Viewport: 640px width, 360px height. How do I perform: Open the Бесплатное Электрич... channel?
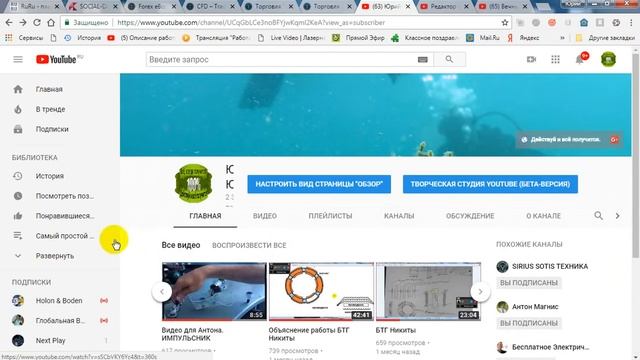[x=551, y=347]
